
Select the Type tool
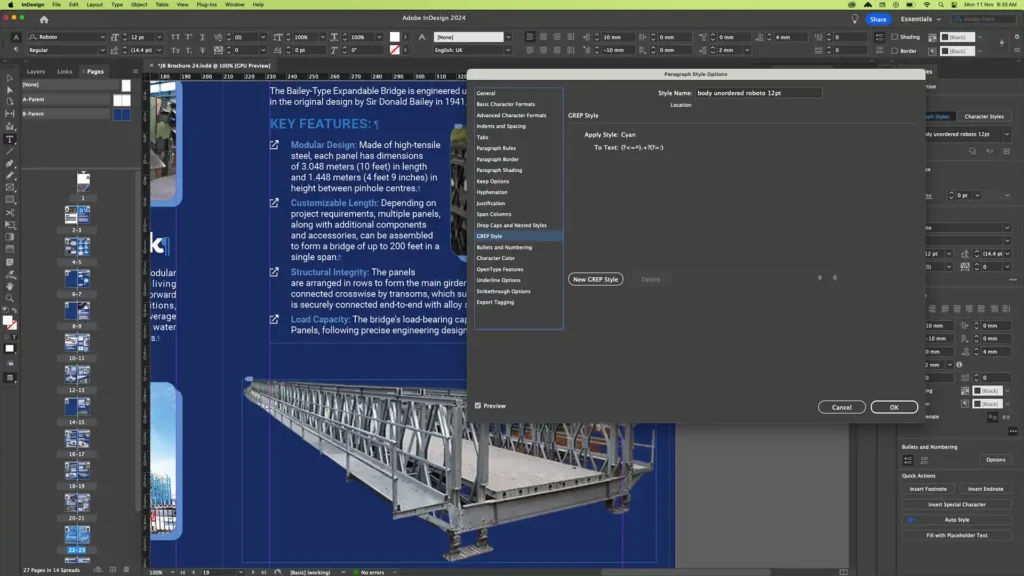10,140
